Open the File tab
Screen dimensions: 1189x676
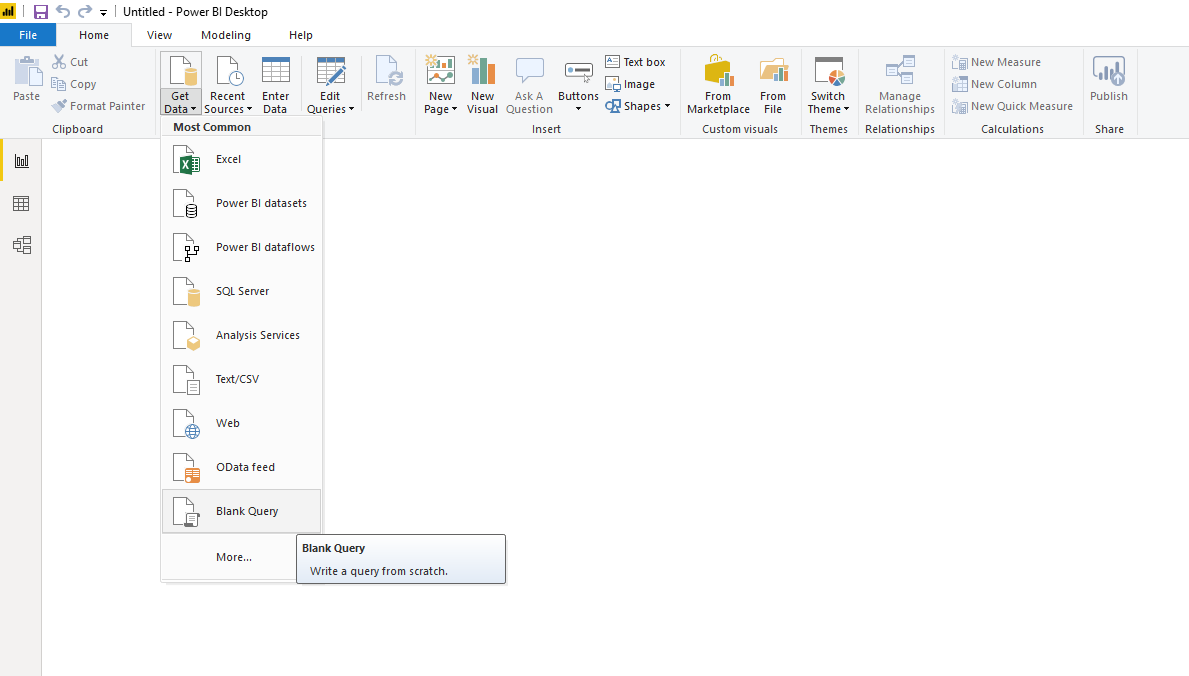(28, 35)
